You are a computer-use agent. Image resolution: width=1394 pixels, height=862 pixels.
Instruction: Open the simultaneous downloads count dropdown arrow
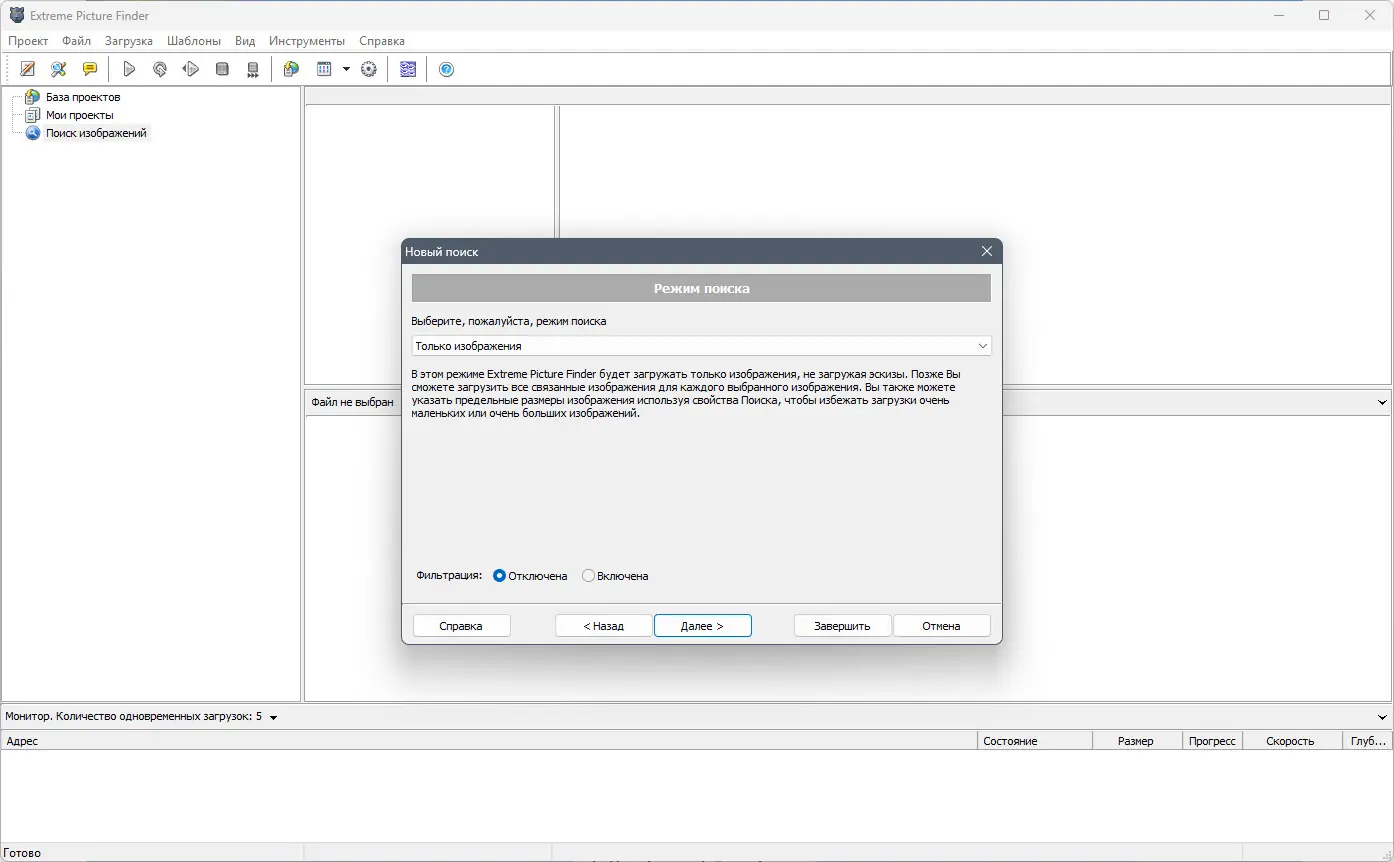273,717
